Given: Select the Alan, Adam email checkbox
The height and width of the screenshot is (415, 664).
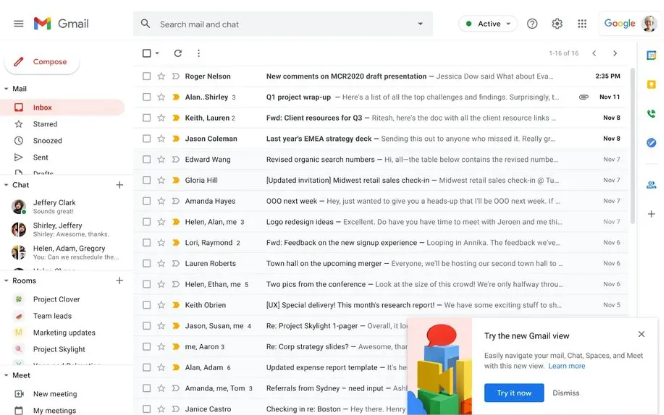Looking at the screenshot, I should tap(147, 367).
